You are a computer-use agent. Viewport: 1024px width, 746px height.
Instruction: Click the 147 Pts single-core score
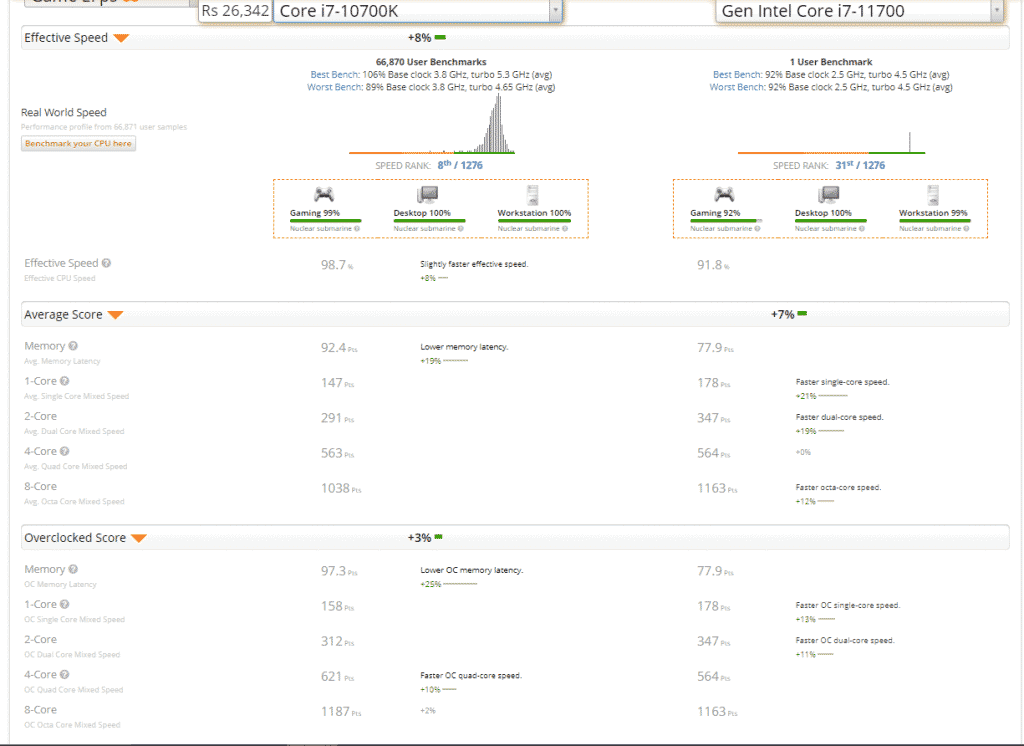pyautogui.click(x=337, y=383)
